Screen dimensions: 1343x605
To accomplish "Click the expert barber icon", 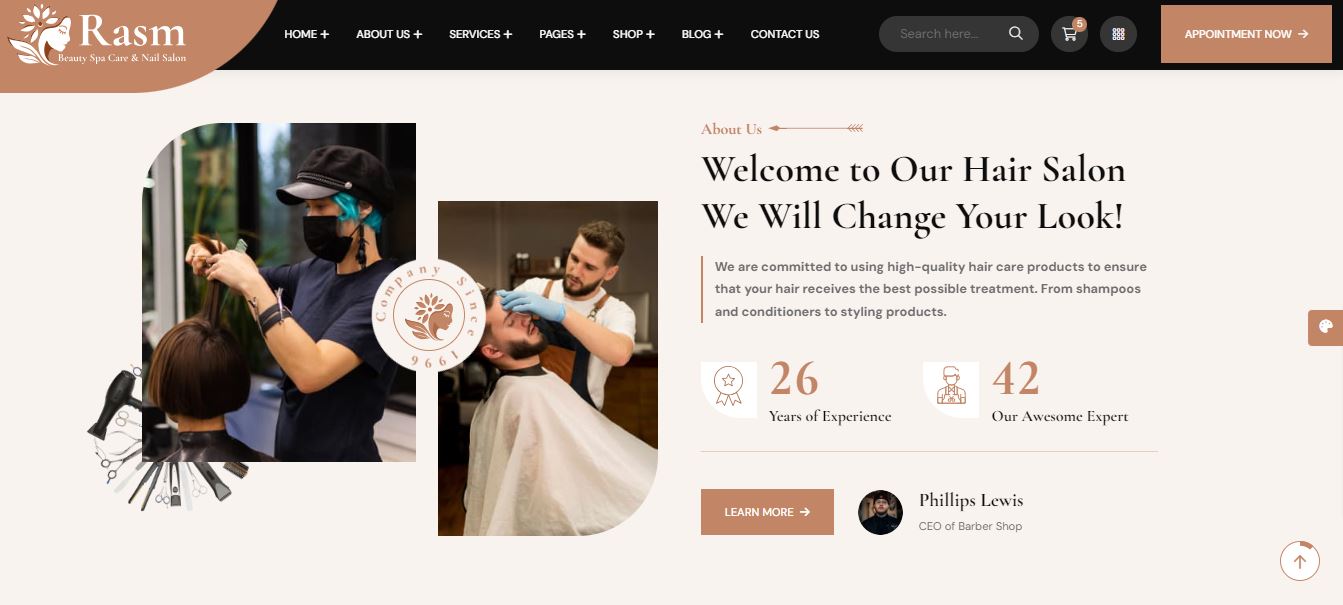I will point(951,389).
